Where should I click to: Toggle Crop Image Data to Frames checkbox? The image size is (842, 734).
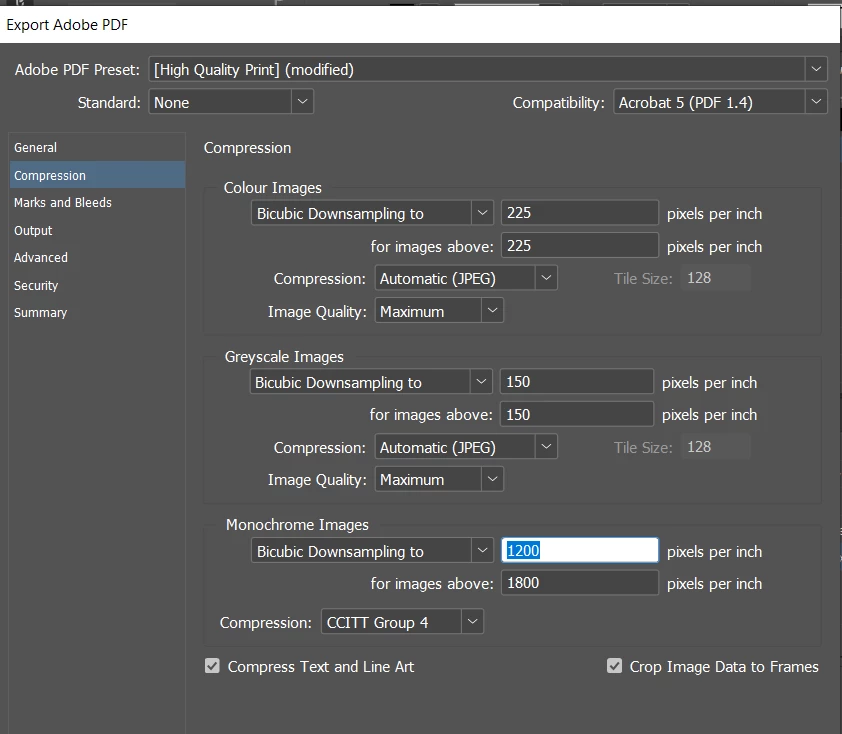tap(614, 666)
